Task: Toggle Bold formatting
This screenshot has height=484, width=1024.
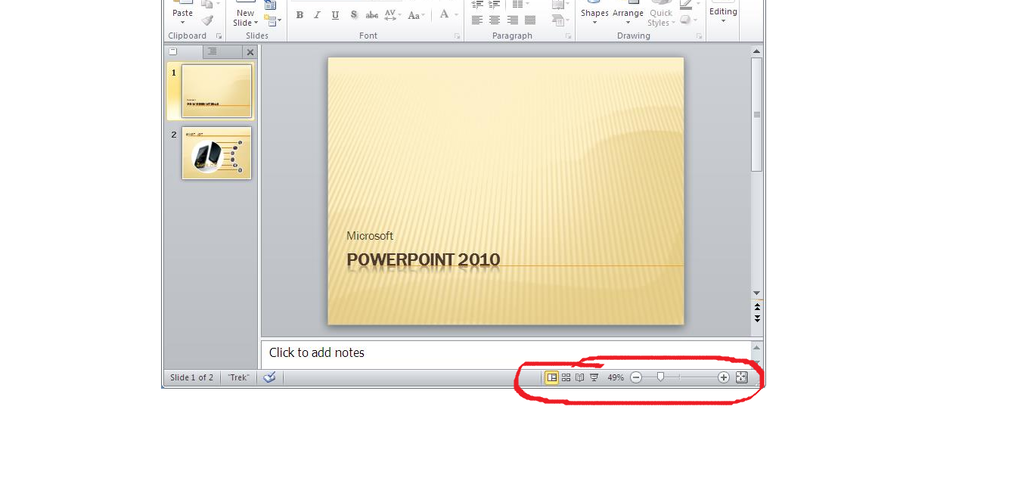Action: point(300,15)
